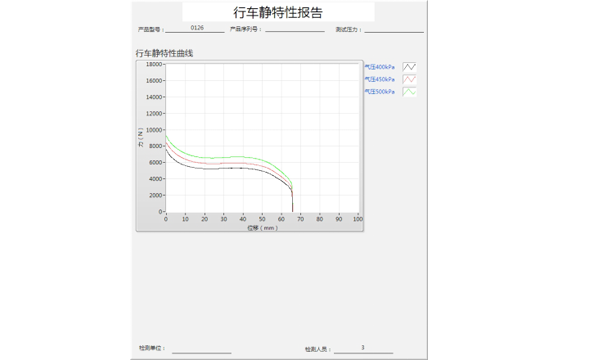Click the red plot icon for 气压450kPa
The width and height of the screenshot is (600, 360).
tap(409, 79)
